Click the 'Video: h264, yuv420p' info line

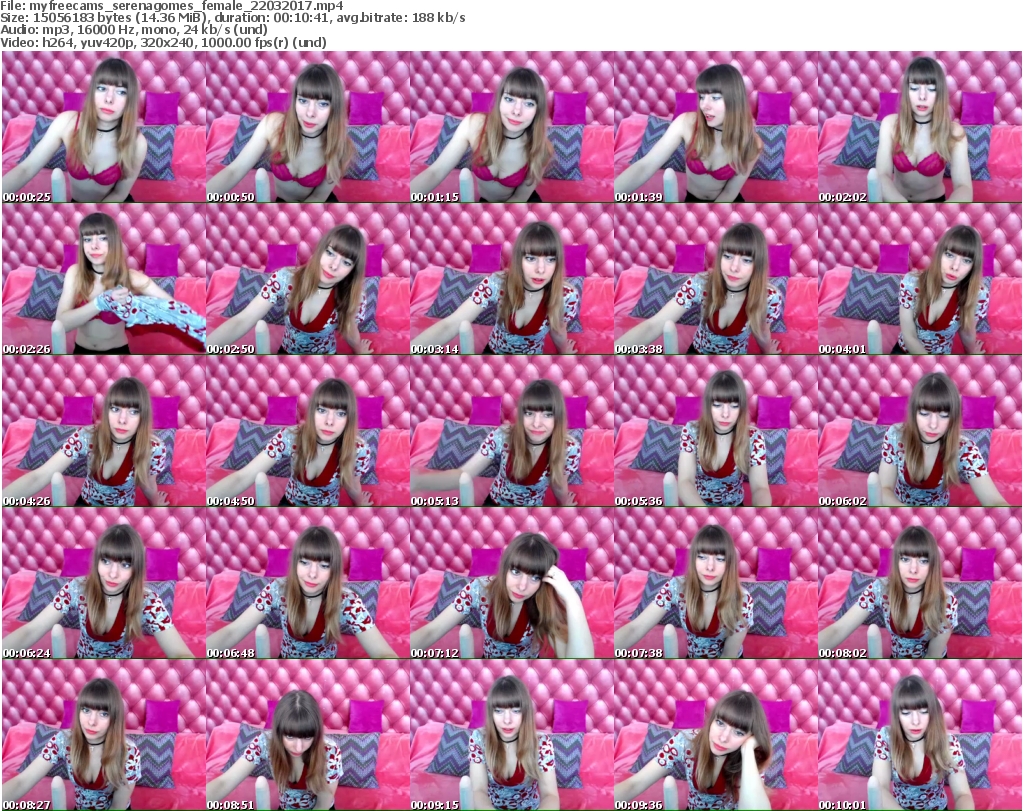tap(163, 42)
